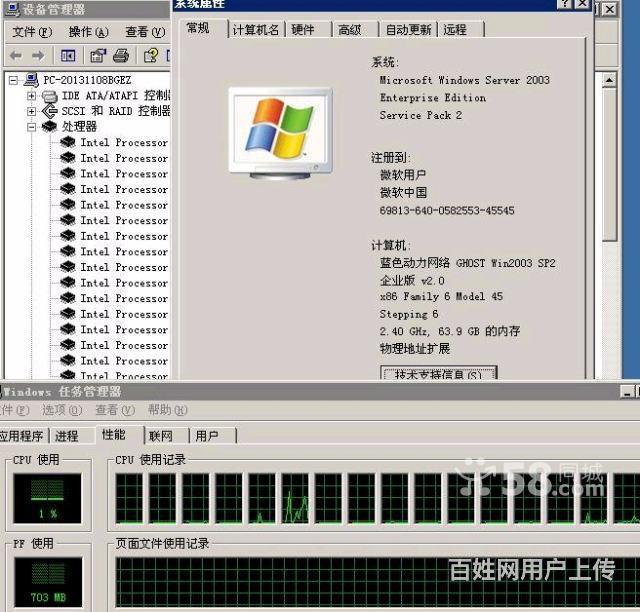Click the active CPU history graph with spikes
This screenshot has width=640, height=612.
tap(295, 498)
